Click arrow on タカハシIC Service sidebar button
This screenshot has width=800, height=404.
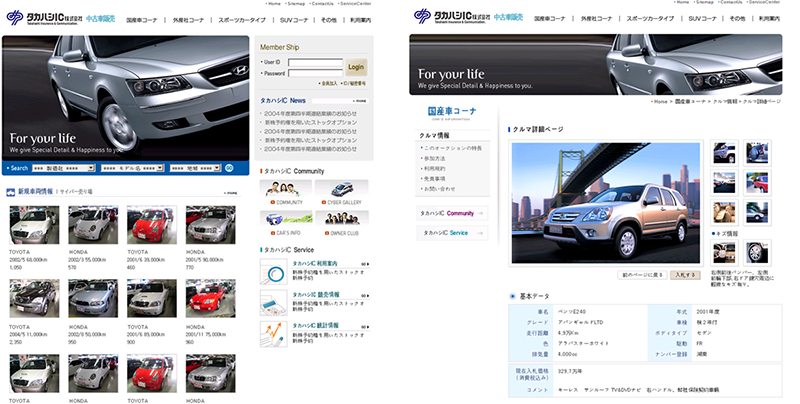coord(480,233)
